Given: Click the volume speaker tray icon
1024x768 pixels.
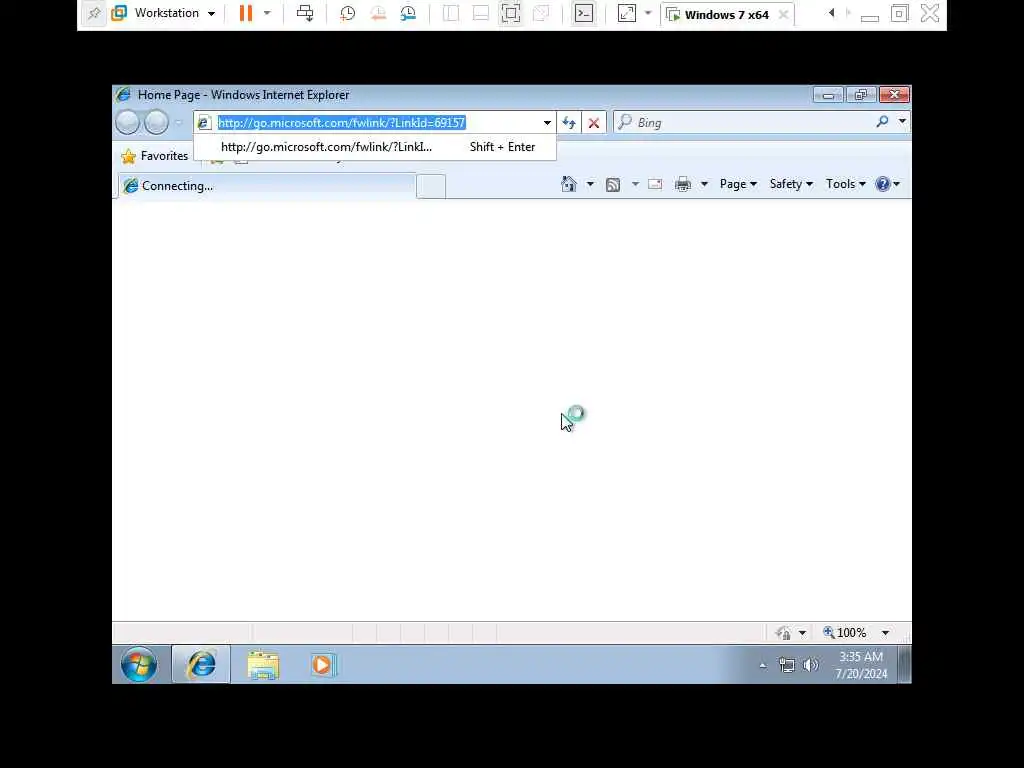Looking at the screenshot, I should tap(810, 665).
